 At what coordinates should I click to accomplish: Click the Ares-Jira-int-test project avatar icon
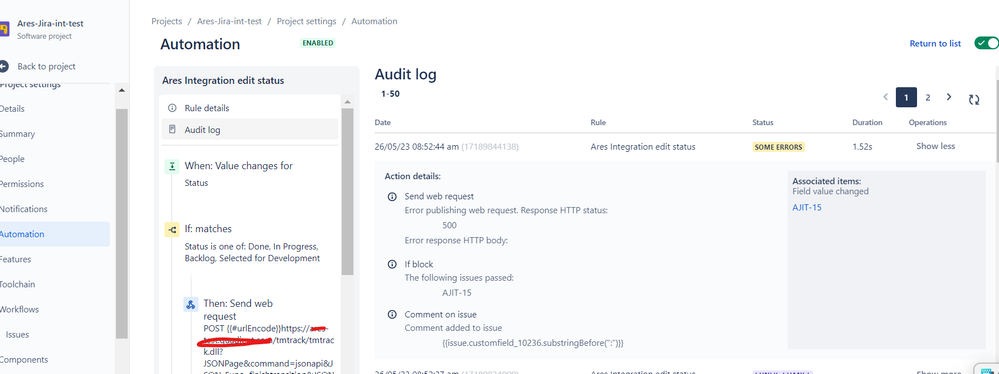pos(3,29)
